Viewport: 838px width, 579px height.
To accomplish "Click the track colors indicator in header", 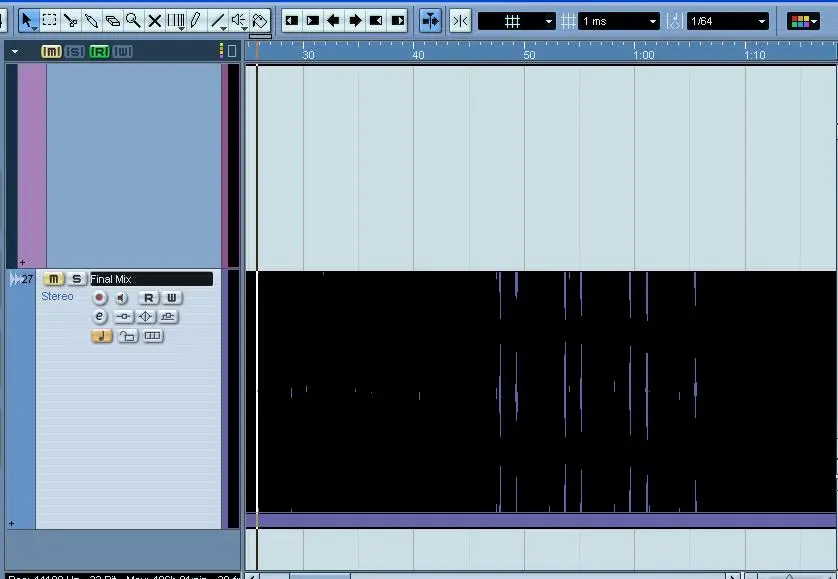I will click(221, 51).
